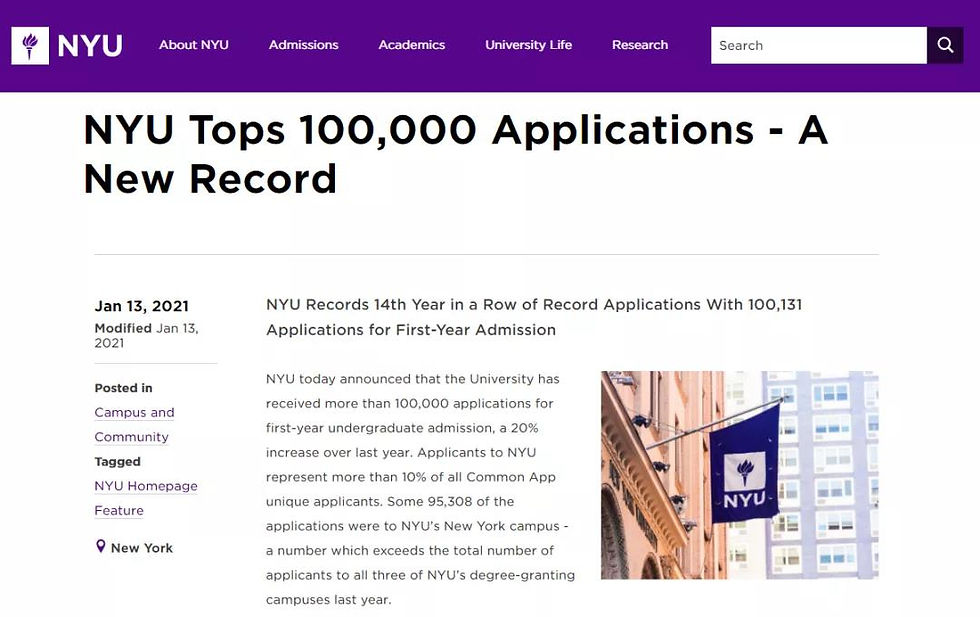Image resolution: width=980 pixels, height=617 pixels.
Task: Click the "Modified Jan 13, 2021" text
Action: click(147, 336)
